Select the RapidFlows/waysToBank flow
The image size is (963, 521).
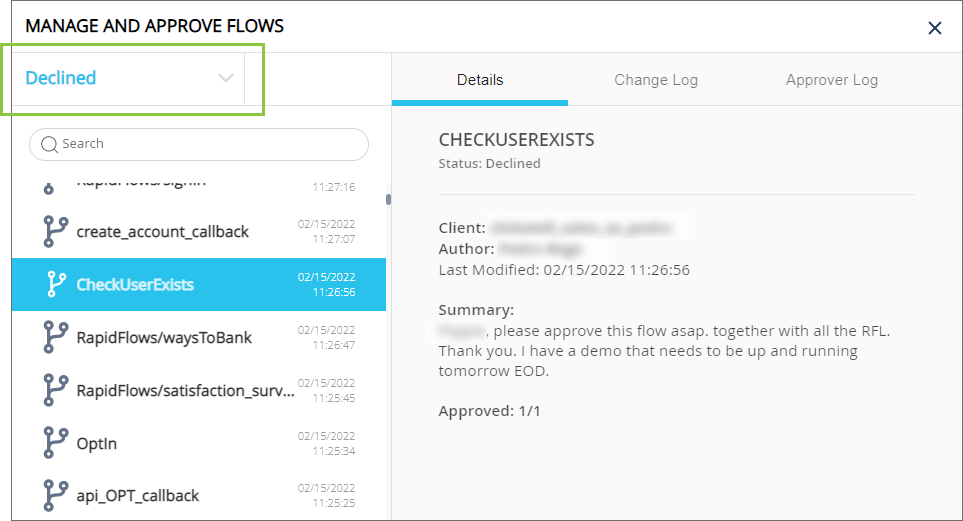coord(164,338)
